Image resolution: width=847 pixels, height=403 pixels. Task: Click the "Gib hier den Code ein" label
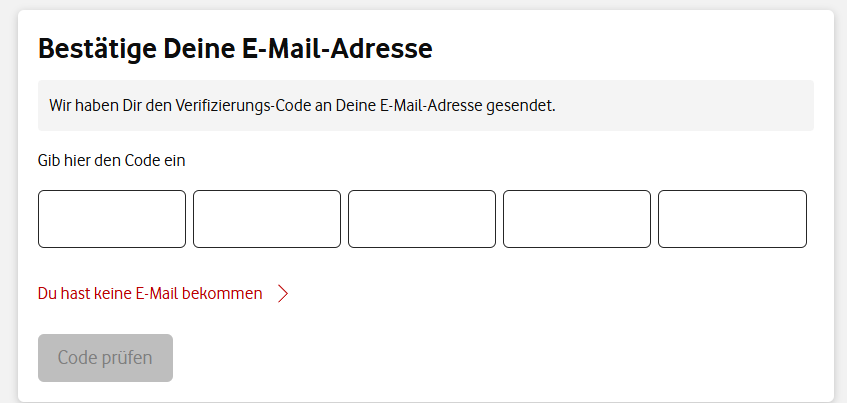112,160
